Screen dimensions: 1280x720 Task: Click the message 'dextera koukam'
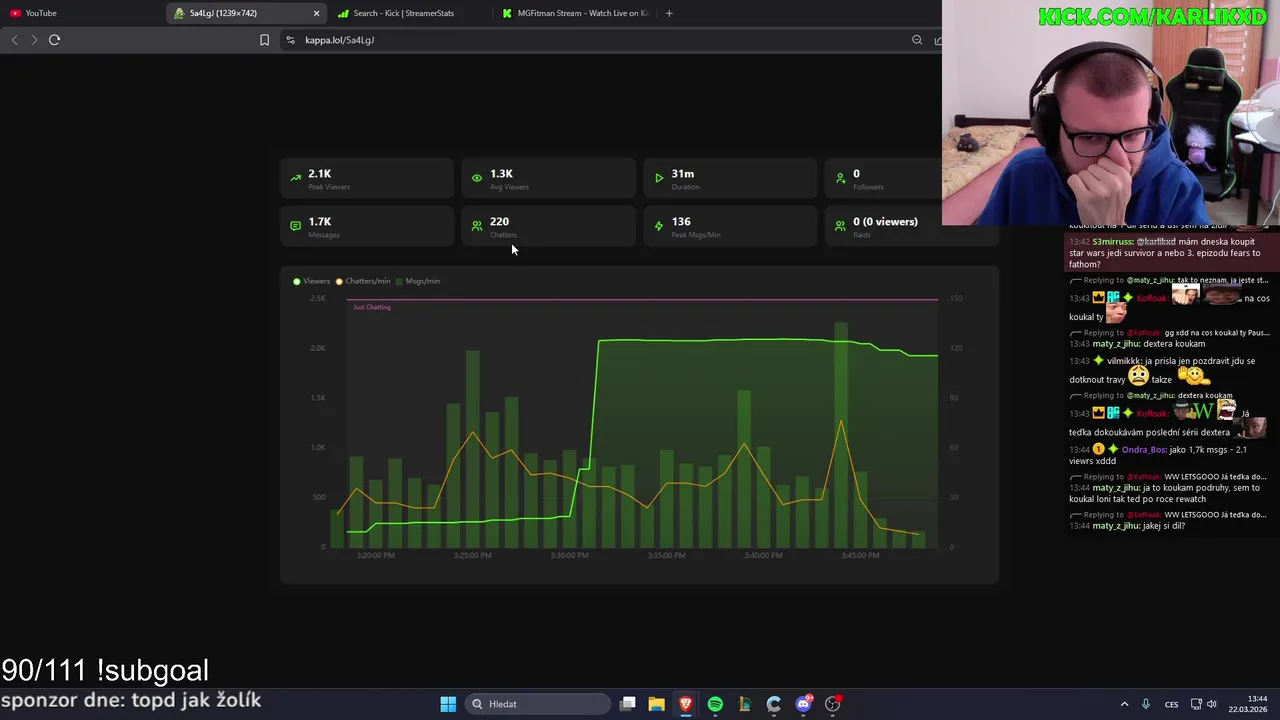[1174, 344]
